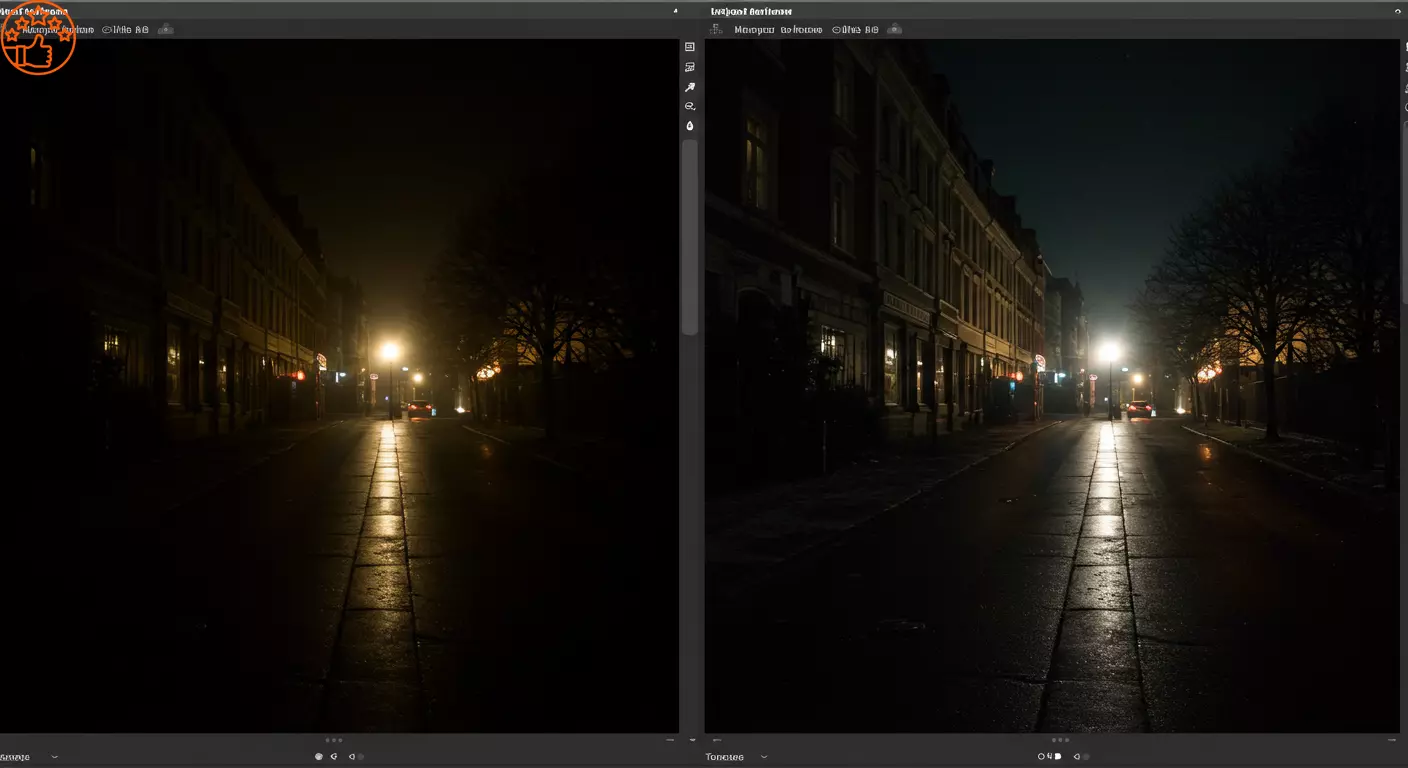Click the water droplet icon in the center toolbar
Image resolution: width=1408 pixels, height=768 pixels.
click(x=689, y=126)
